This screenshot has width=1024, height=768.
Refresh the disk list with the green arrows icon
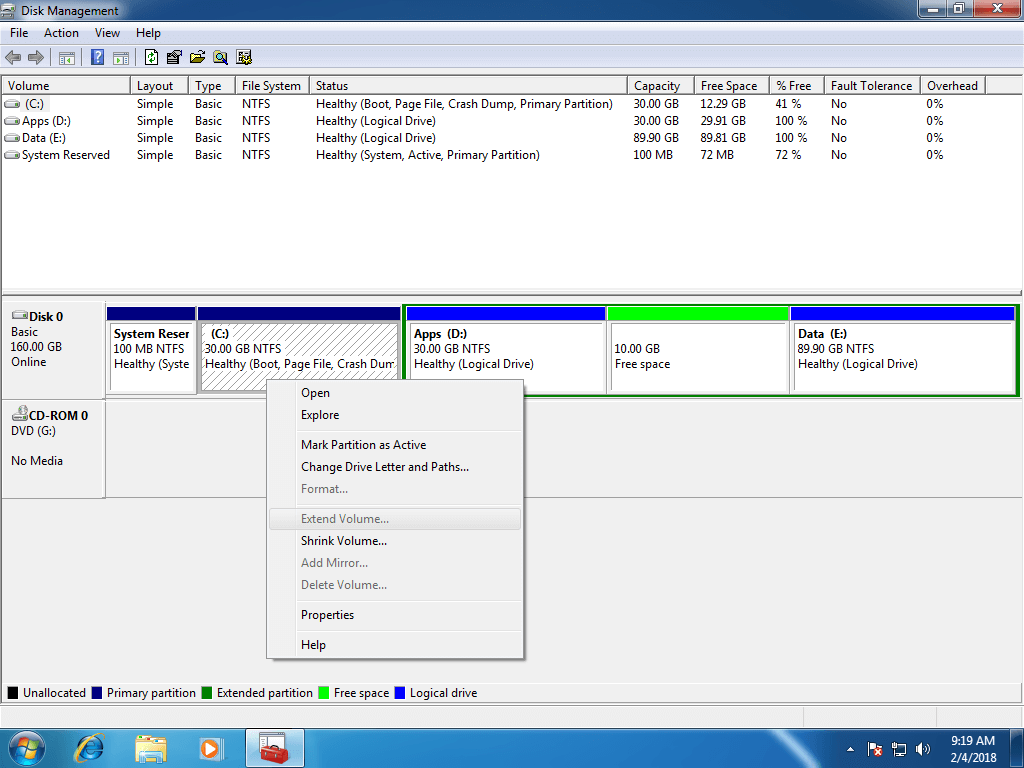(152, 57)
